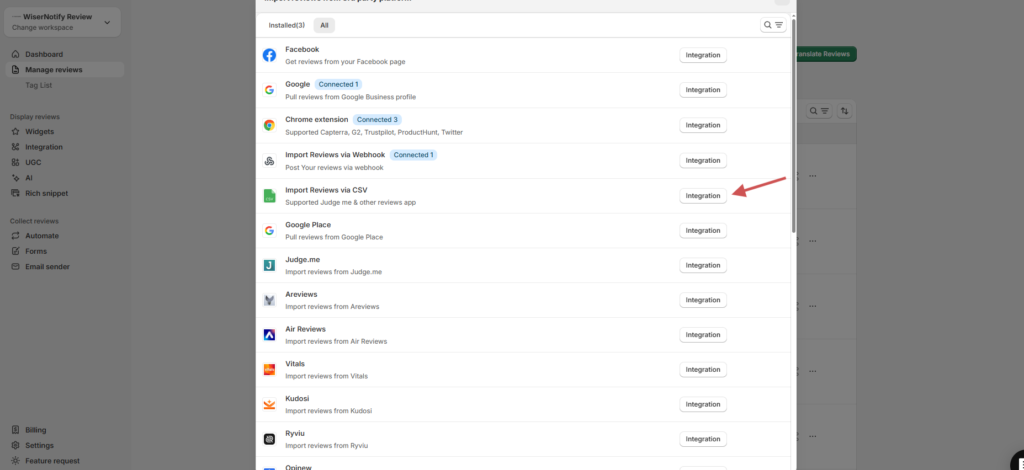Open search and filter in integration modal
This screenshot has height=470, width=1024.
pos(773,25)
